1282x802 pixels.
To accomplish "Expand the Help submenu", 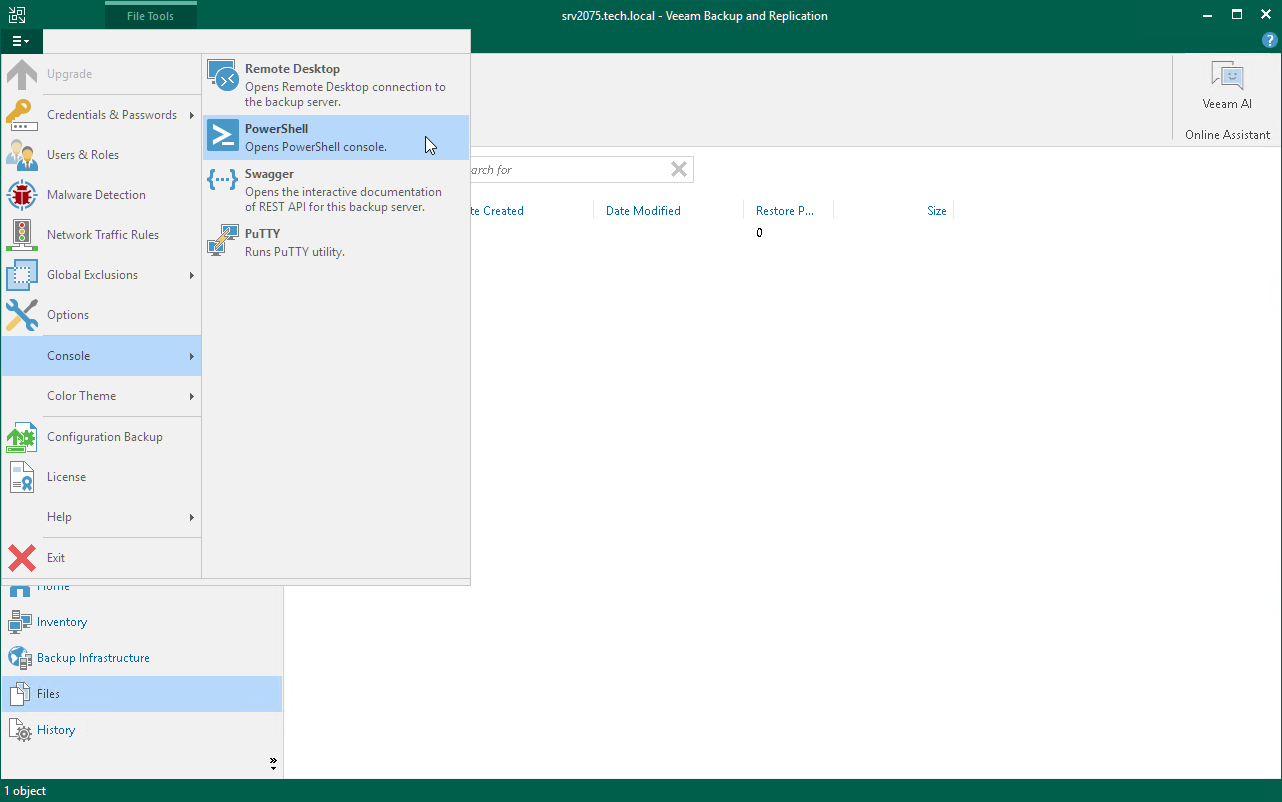I will 58,517.
